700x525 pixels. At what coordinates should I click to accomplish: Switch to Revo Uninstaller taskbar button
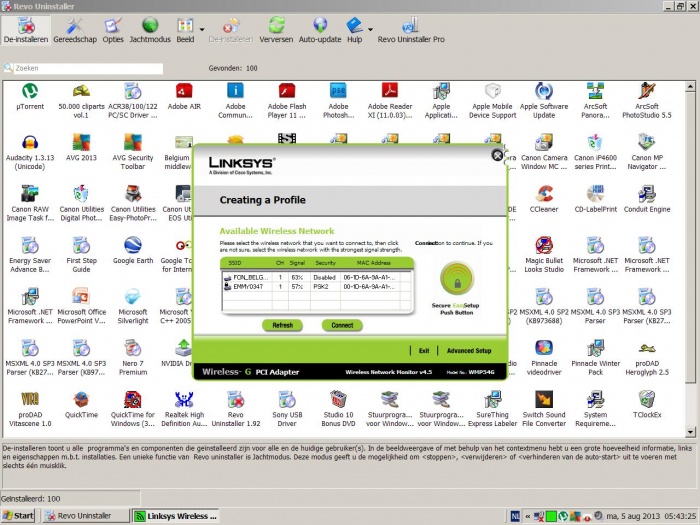pyautogui.click(x=85, y=516)
